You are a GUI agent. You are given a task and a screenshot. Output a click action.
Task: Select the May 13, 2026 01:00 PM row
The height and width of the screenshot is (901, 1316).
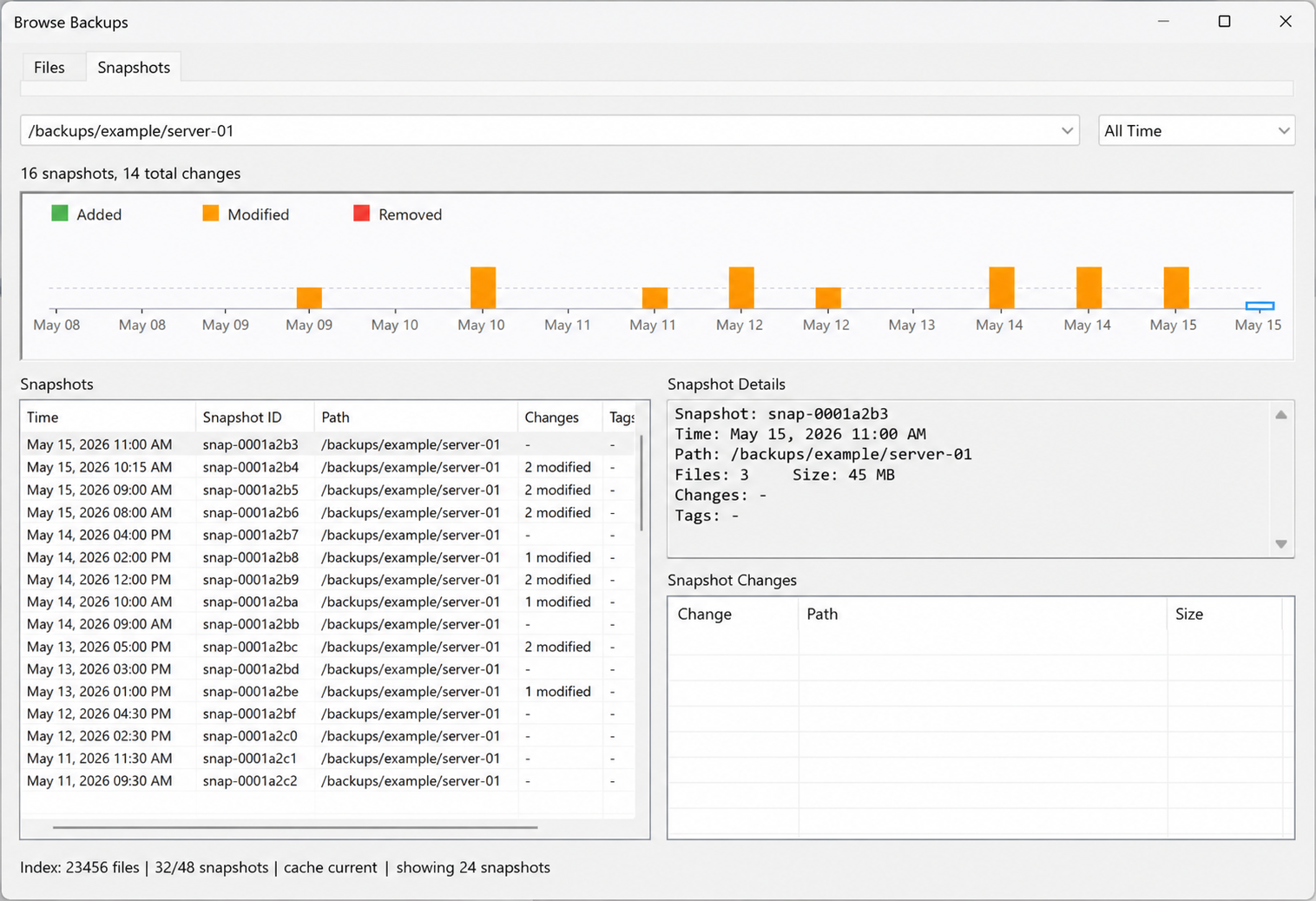328,691
